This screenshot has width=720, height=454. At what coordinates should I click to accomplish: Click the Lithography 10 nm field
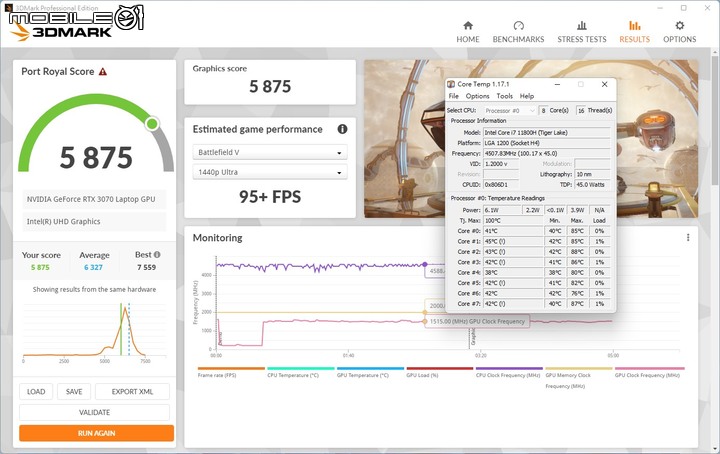click(x=592, y=174)
